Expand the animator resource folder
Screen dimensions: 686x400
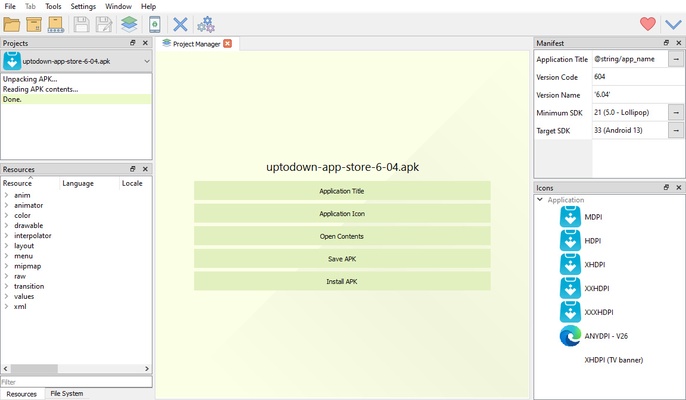click(7, 205)
